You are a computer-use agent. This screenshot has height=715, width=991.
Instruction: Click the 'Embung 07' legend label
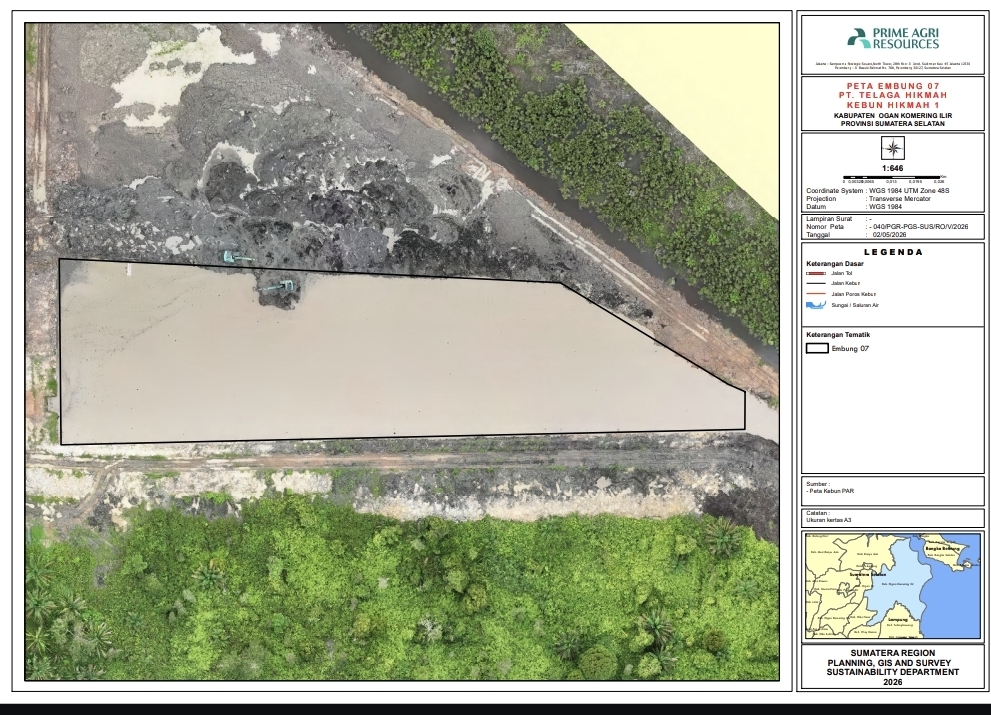coord(850,349)
